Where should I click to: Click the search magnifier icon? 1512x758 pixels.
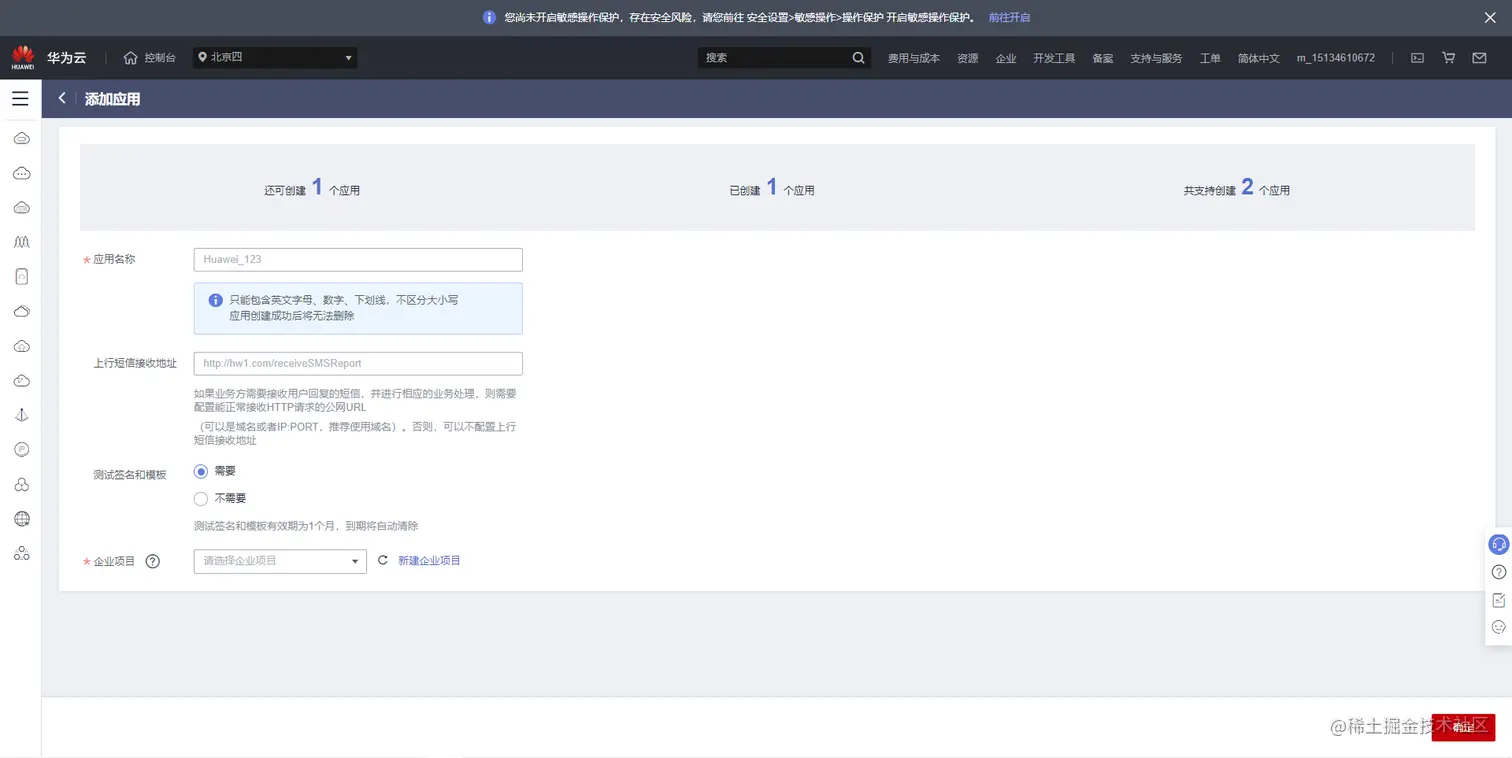pyautogui.click(x=858, y=58)
